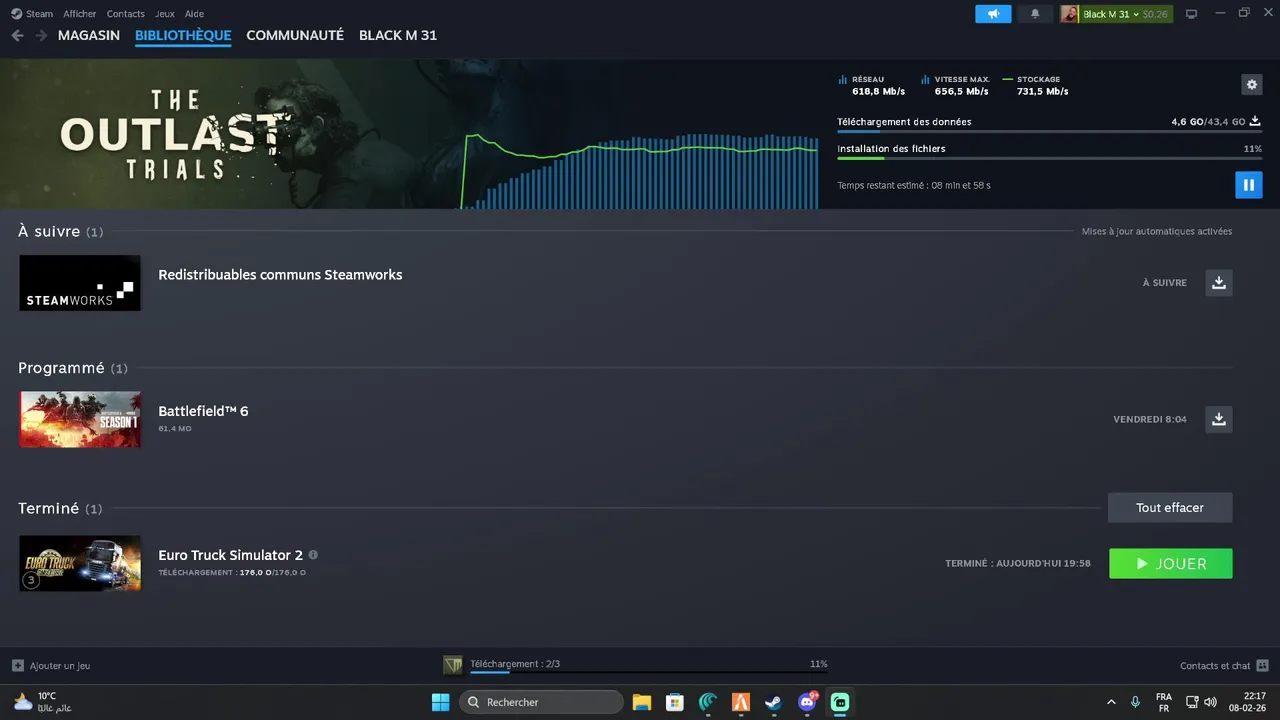Click JOUER for Euro Truck Simulator 2
The width and height of the screenshot is (1280, 720).
click(x=1171, y=564)
